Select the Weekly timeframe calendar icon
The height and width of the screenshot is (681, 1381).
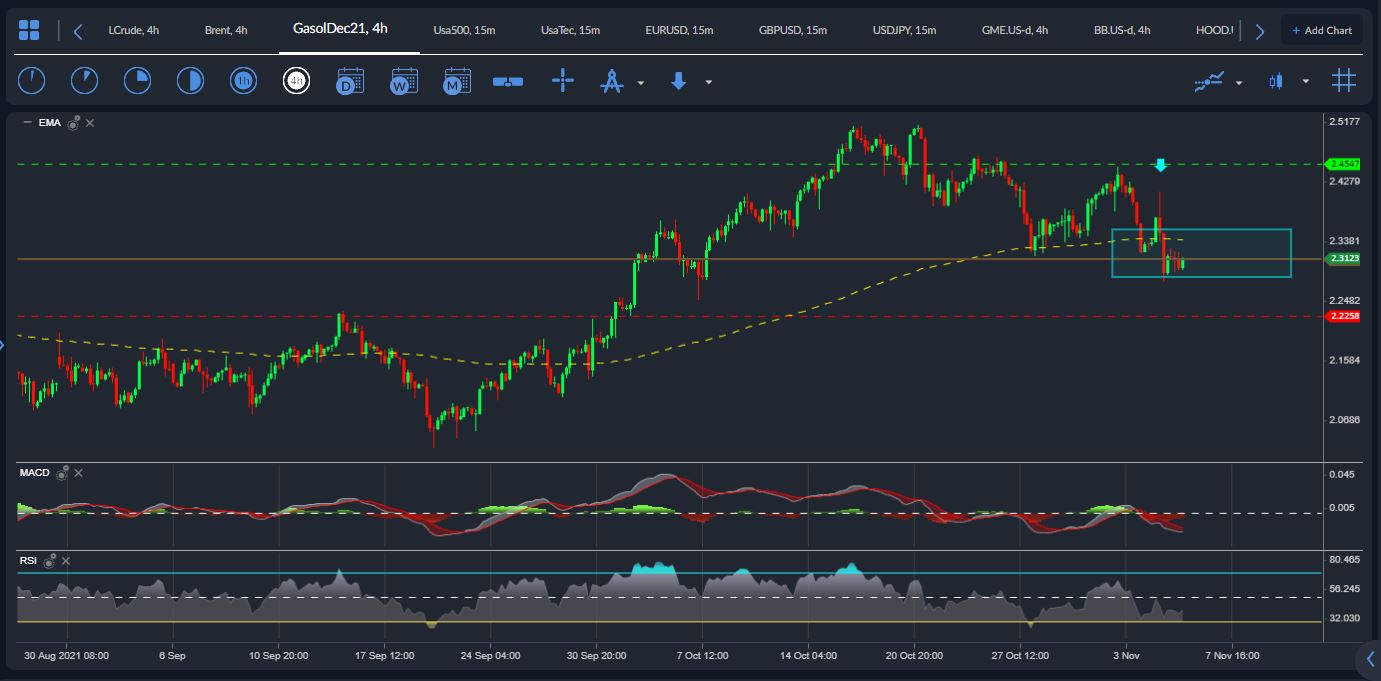[x=404, y=81]
